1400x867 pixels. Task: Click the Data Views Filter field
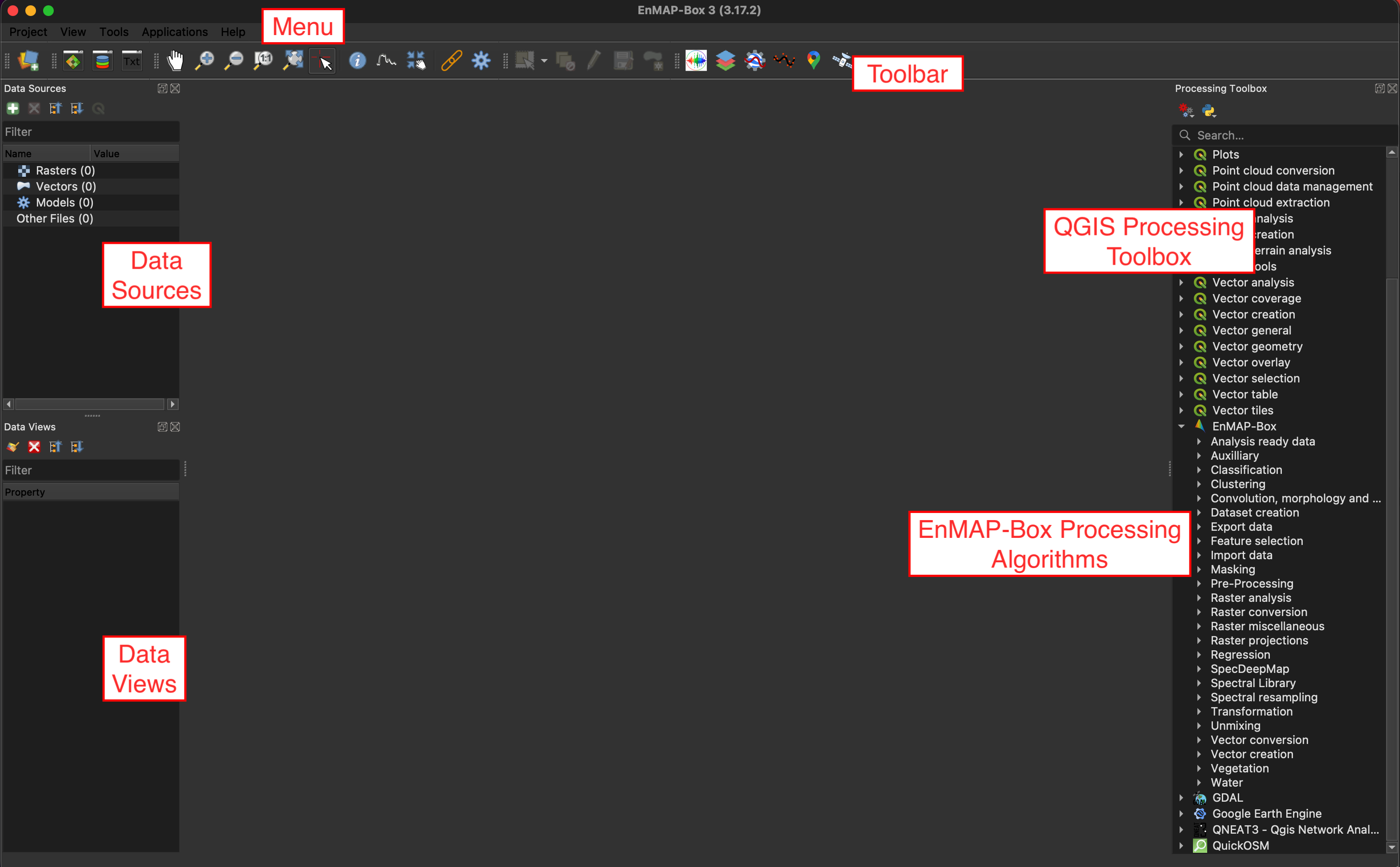pos(91,470)
